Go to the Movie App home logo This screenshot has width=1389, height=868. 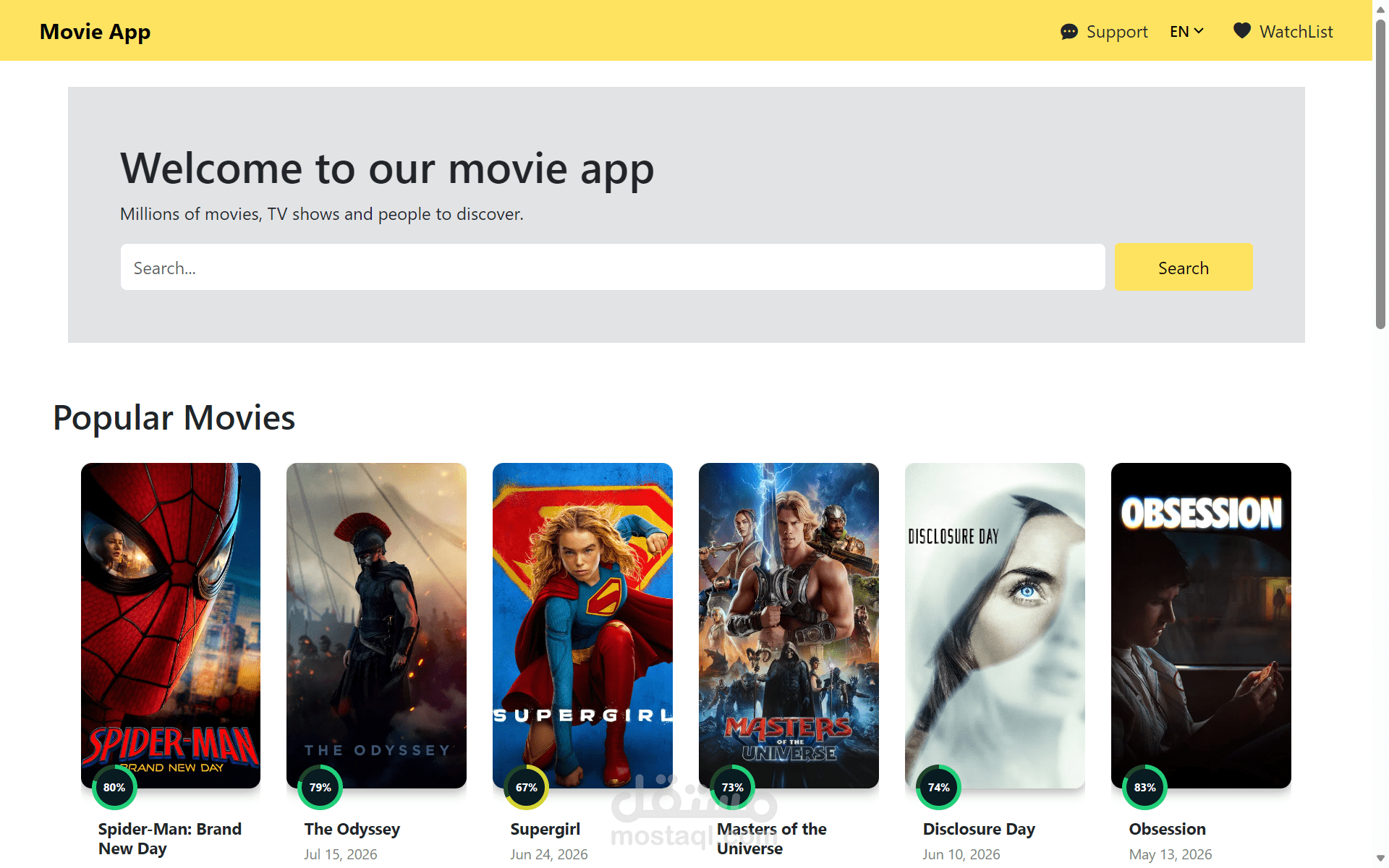[x=95, y=32]
